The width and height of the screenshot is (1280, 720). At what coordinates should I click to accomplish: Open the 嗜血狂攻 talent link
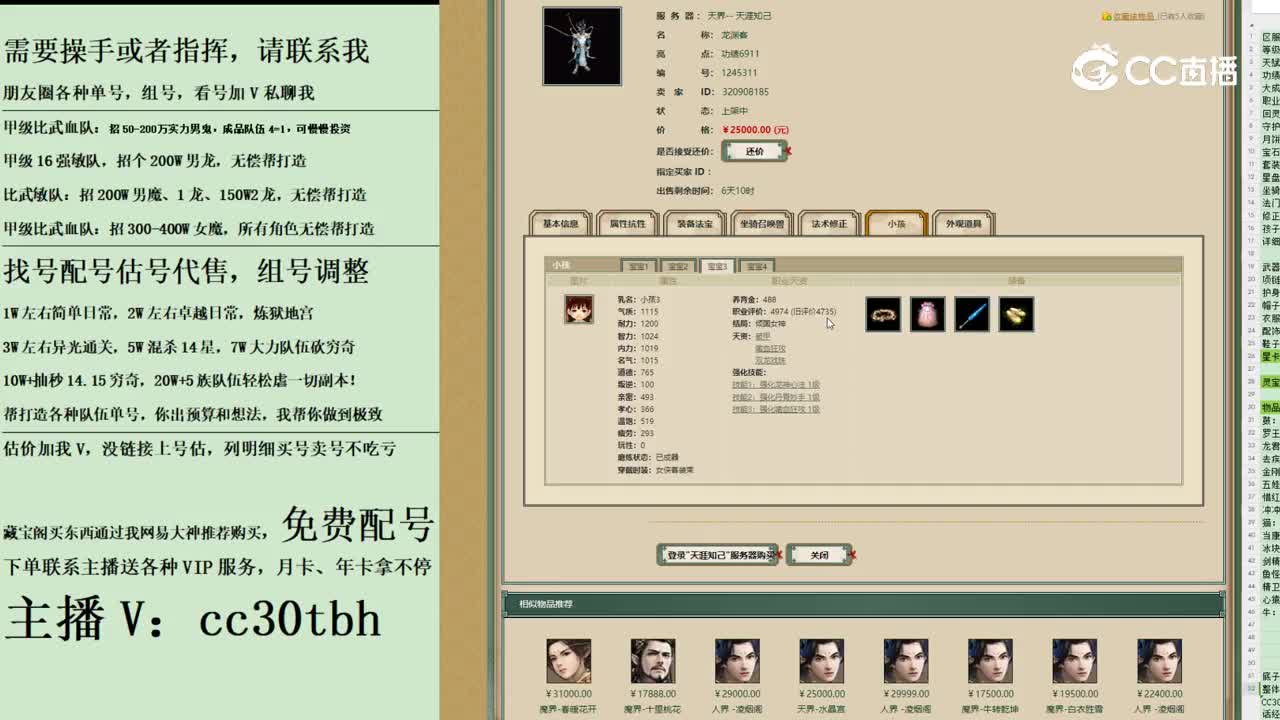click(770, 348)
